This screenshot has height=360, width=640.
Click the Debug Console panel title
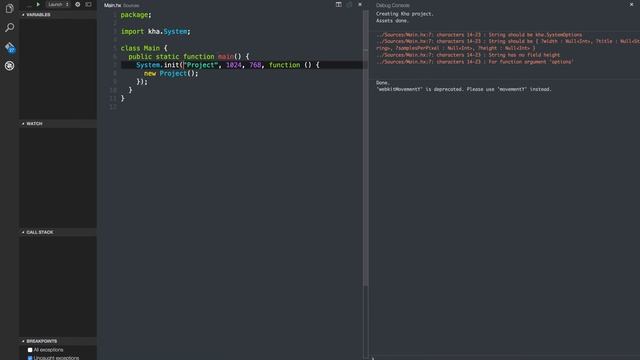coord(393,5)
